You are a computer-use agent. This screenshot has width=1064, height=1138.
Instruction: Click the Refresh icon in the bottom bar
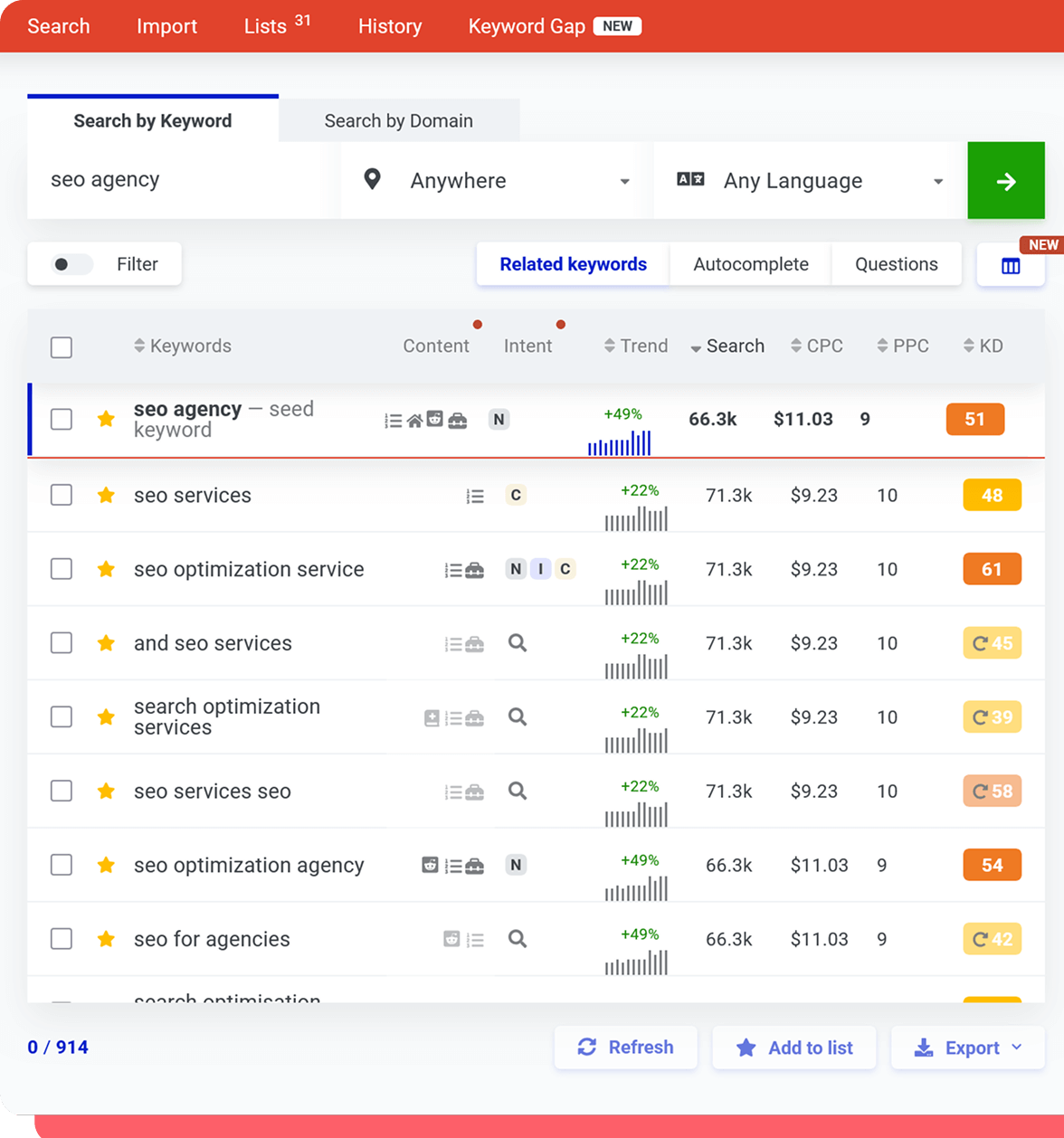(588, 1047)
